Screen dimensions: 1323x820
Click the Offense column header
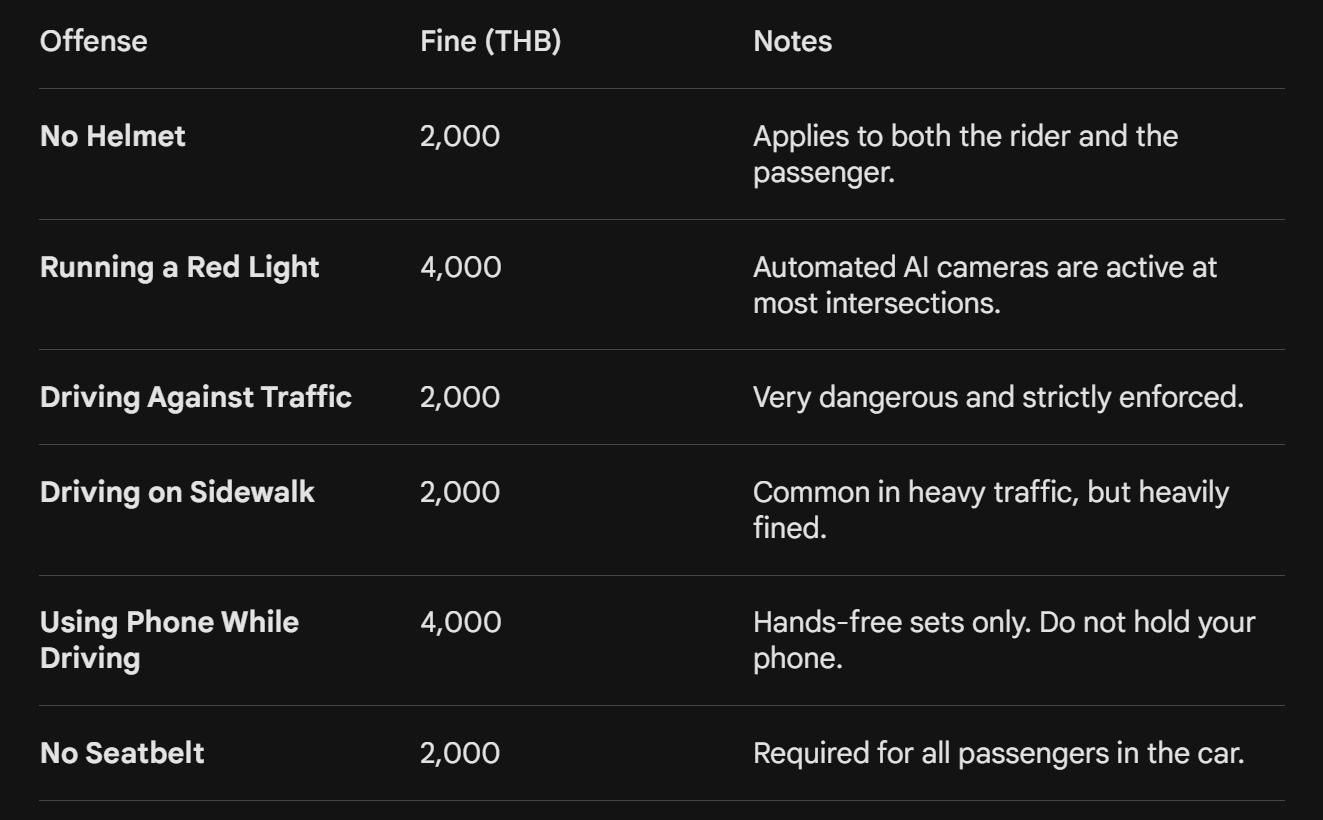[93, 42]
